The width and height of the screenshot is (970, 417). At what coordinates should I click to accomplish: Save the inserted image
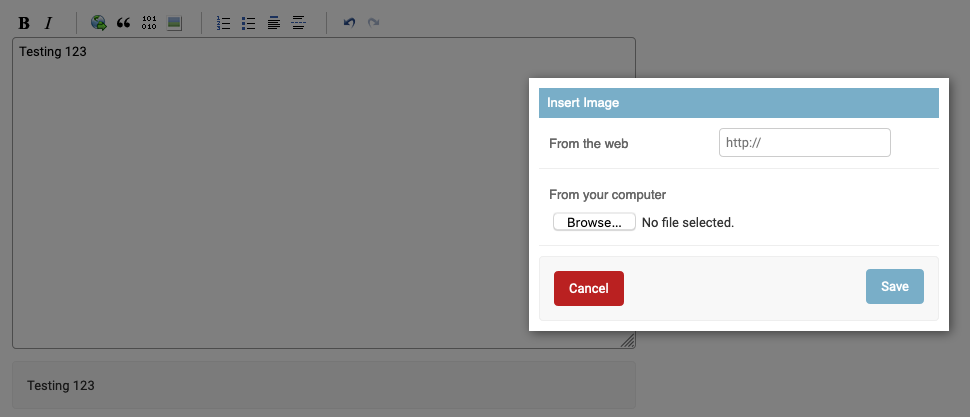click(895, 286)
